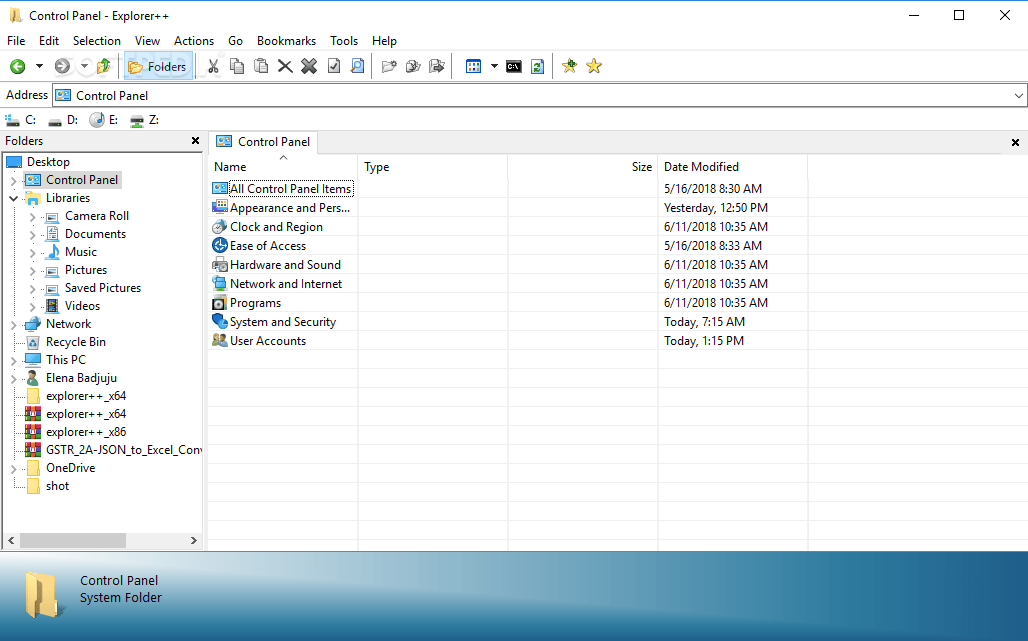Create a new folder via the toolbar icon
This screenshot has height=641, width=1028.
[389, 65]
